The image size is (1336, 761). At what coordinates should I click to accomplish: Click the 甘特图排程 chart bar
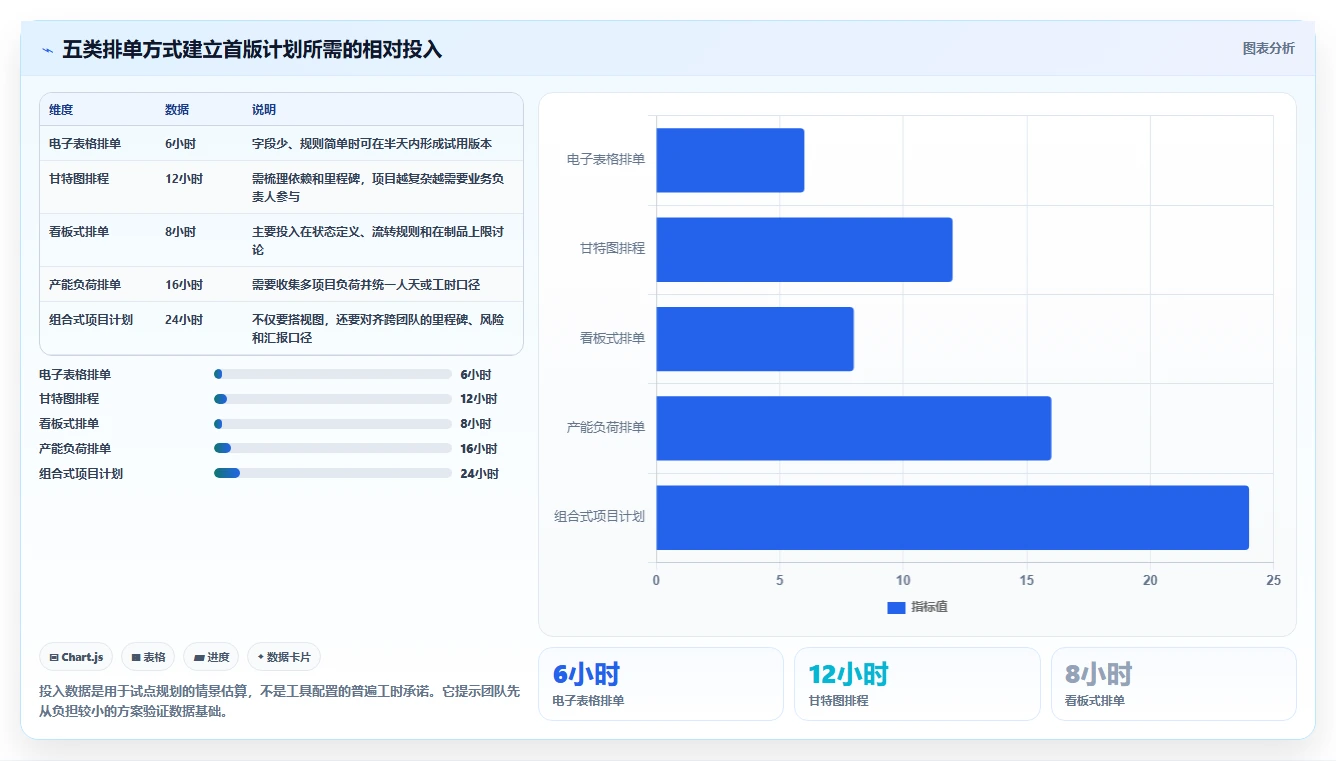point(804,249)
